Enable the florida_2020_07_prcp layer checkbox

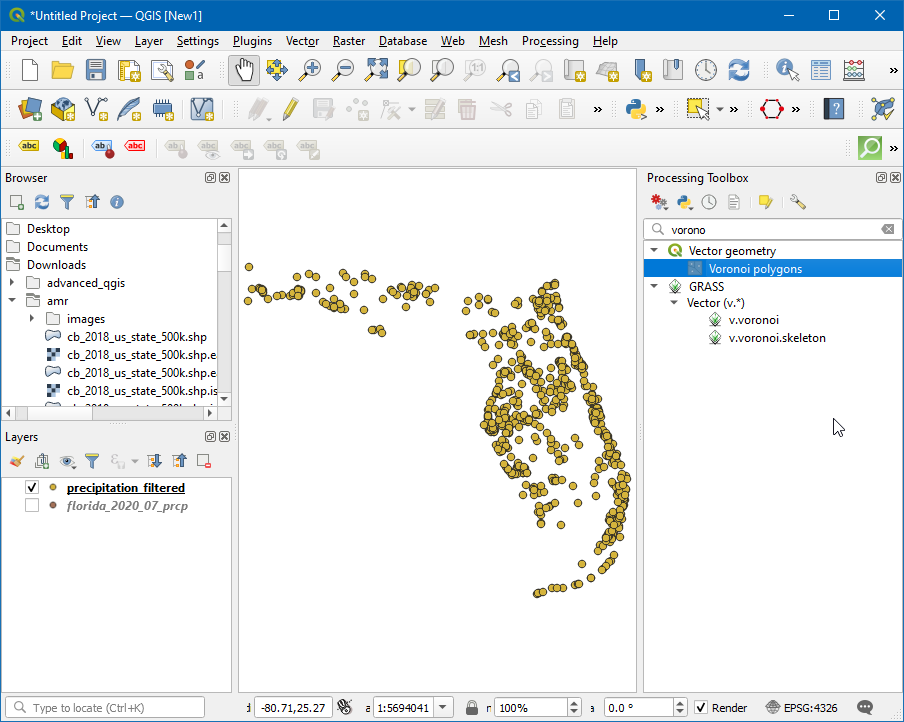(32, 506)
